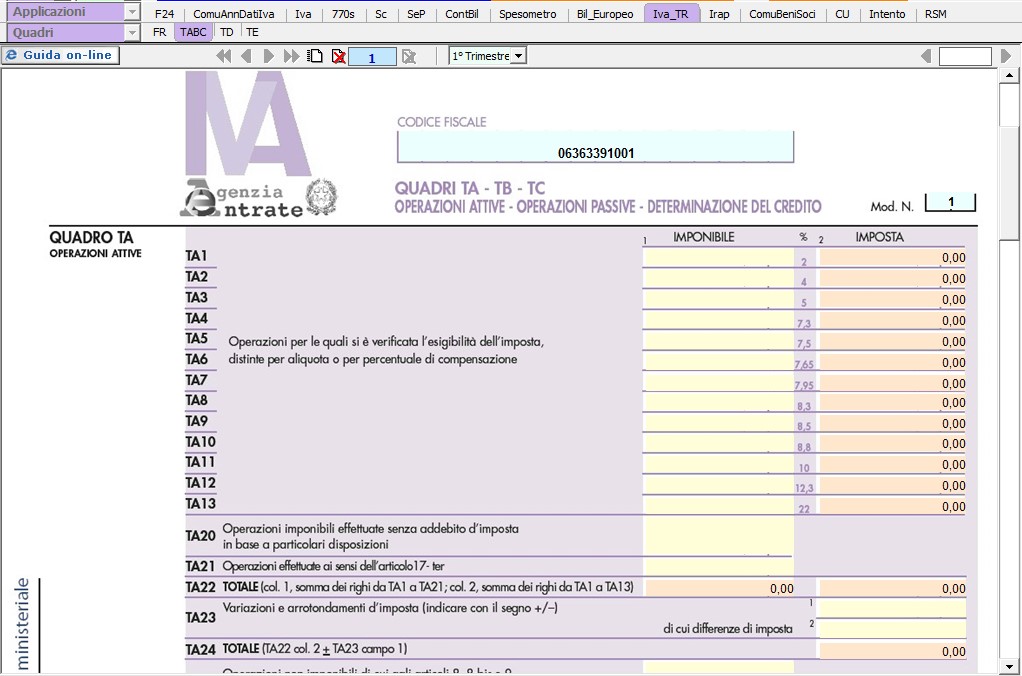Click right arrow beside the top-right empty box
The height and width of the screenshot is (676, 1022).
1006,56
